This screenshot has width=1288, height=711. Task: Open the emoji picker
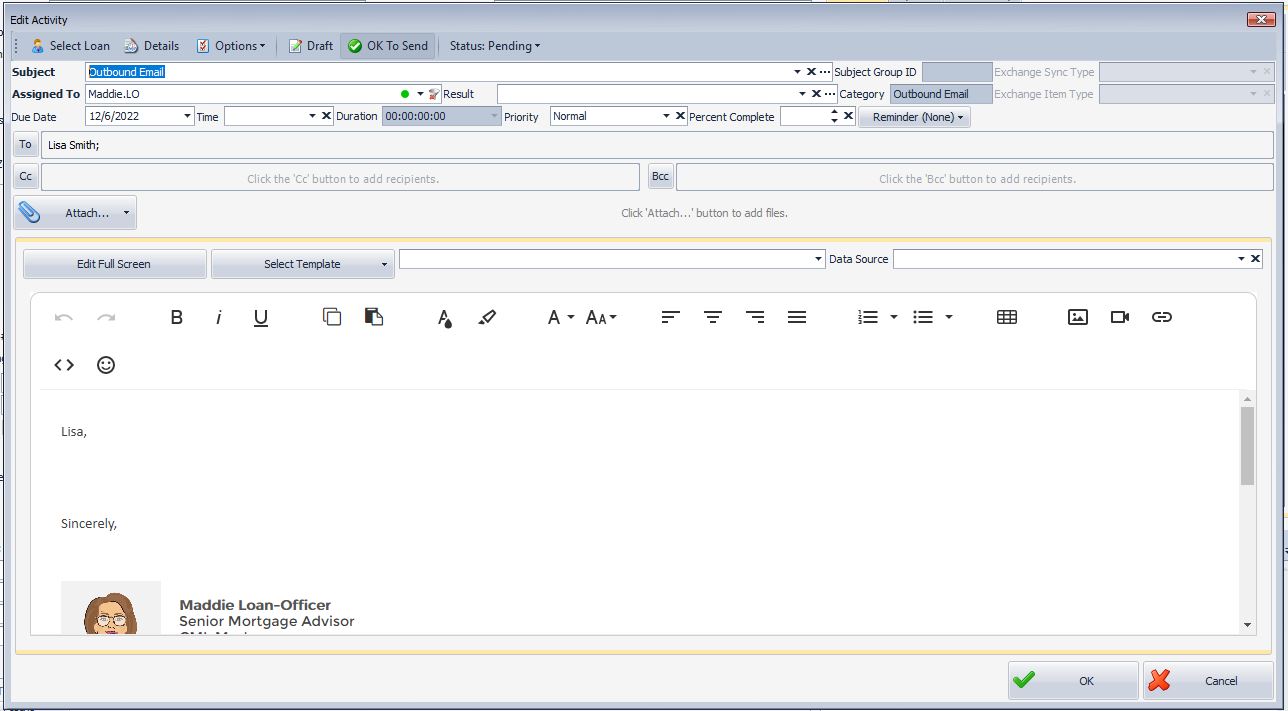(105, 365)
